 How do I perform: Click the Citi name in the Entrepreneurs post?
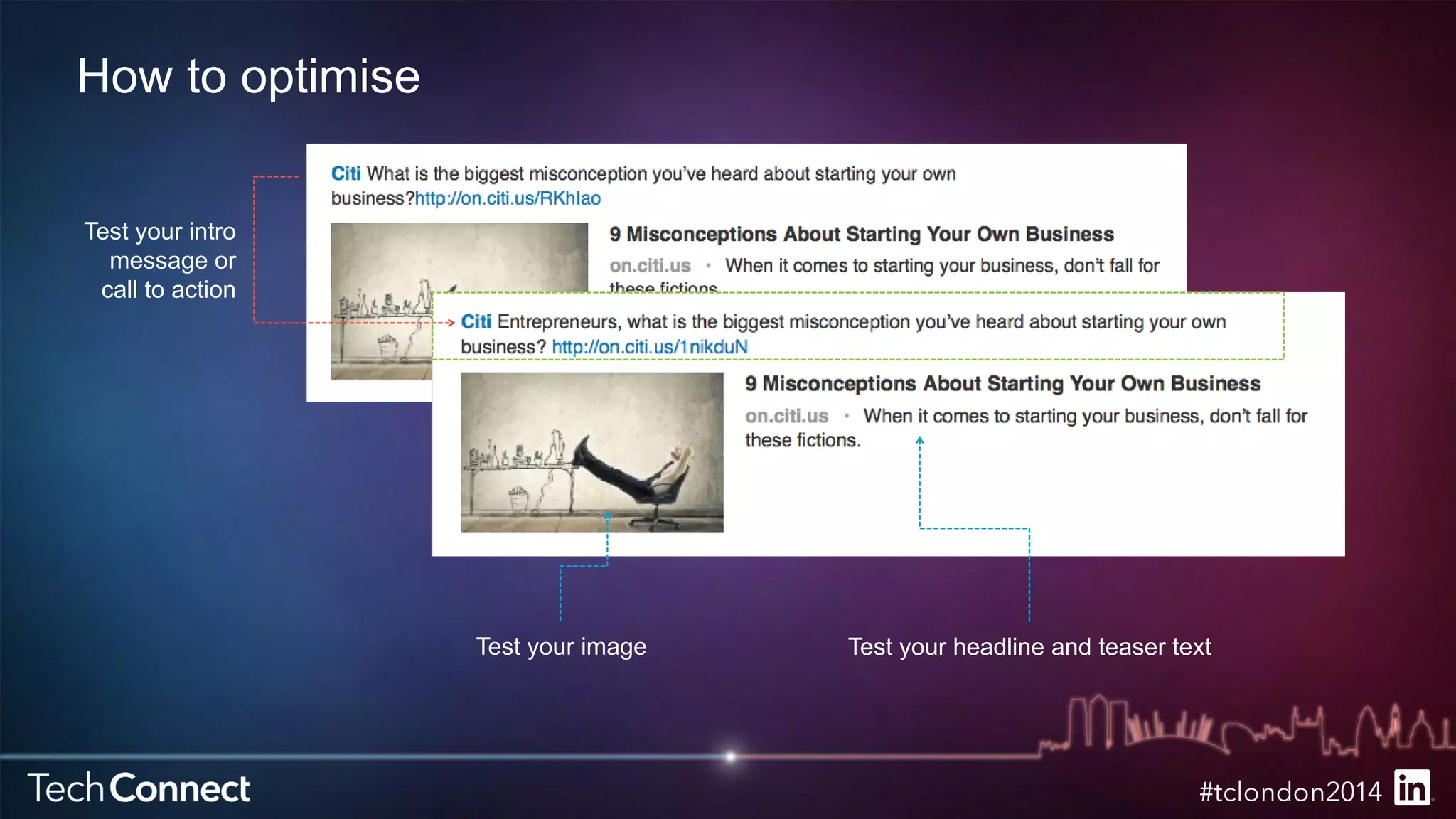click(x=476, y=322)
